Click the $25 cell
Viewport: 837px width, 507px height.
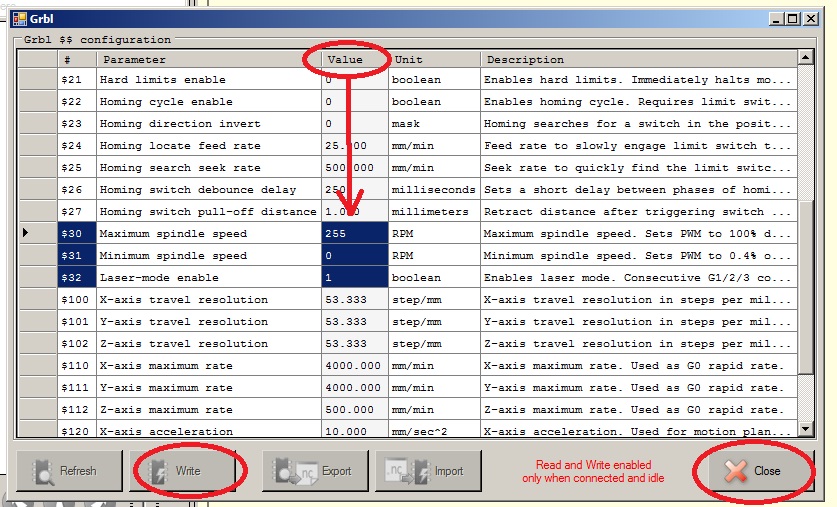pyautogui.click(x=77, y=168)
